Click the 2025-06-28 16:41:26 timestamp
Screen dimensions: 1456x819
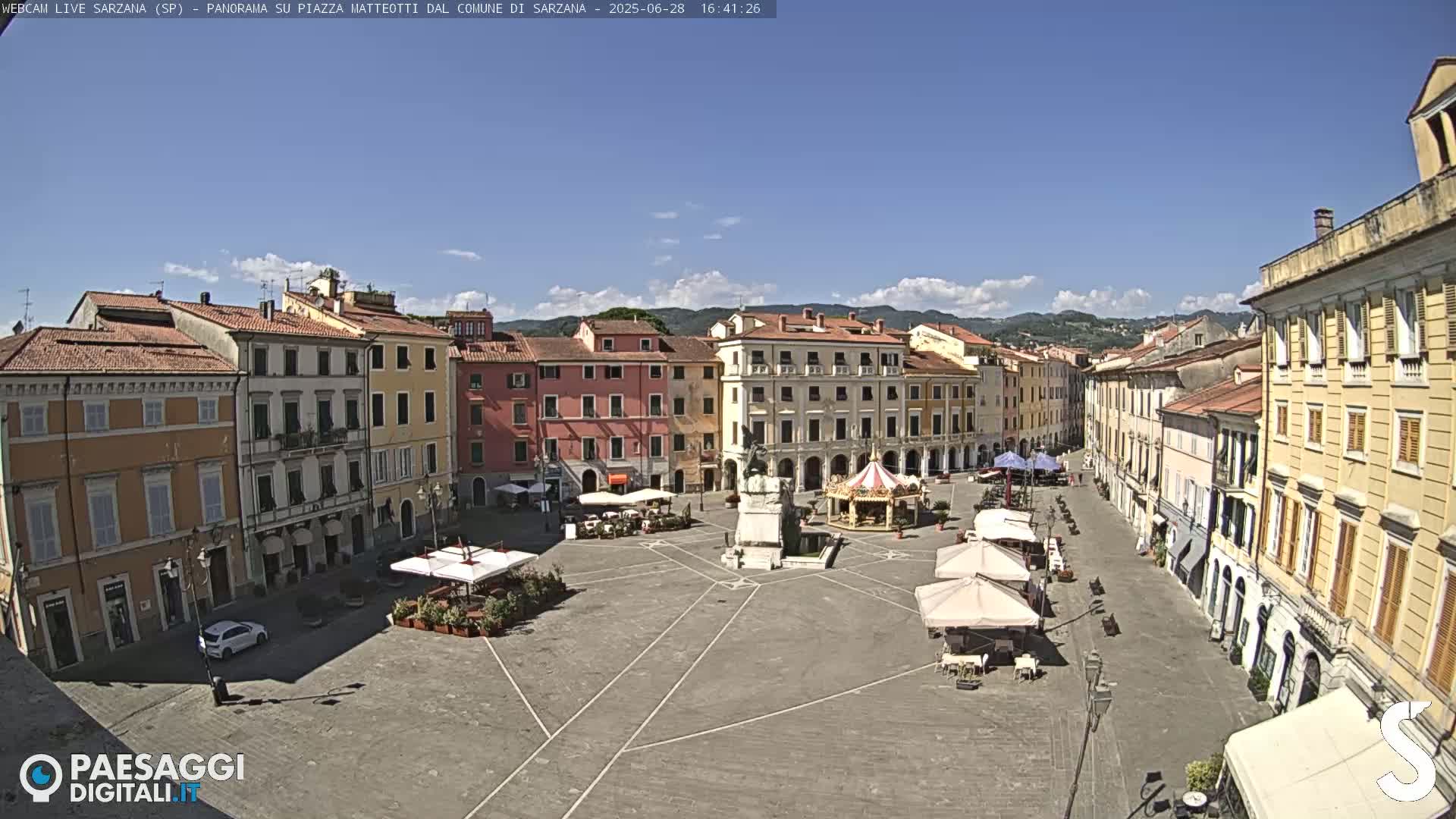tap(684, 8)
